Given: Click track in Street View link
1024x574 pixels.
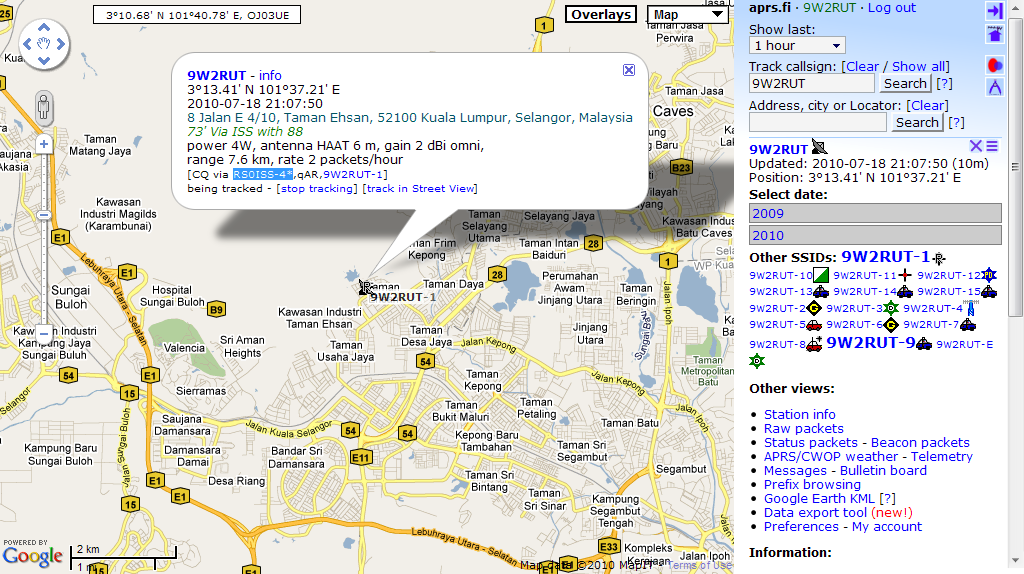Looking at the screenshot, I should (x=420, y=189).
